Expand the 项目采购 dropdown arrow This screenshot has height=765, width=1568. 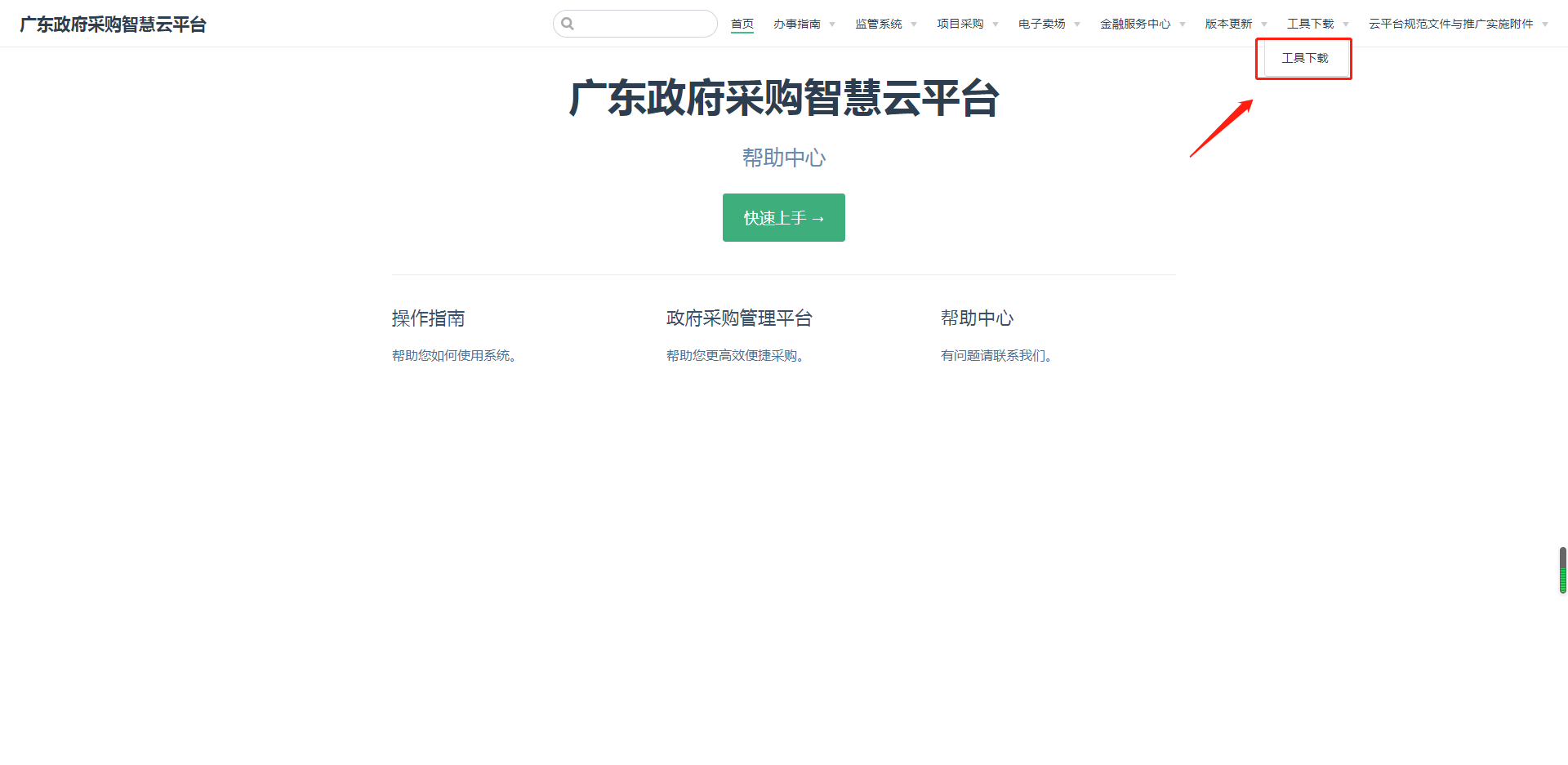pyautogui.click(x=996, y=24)
